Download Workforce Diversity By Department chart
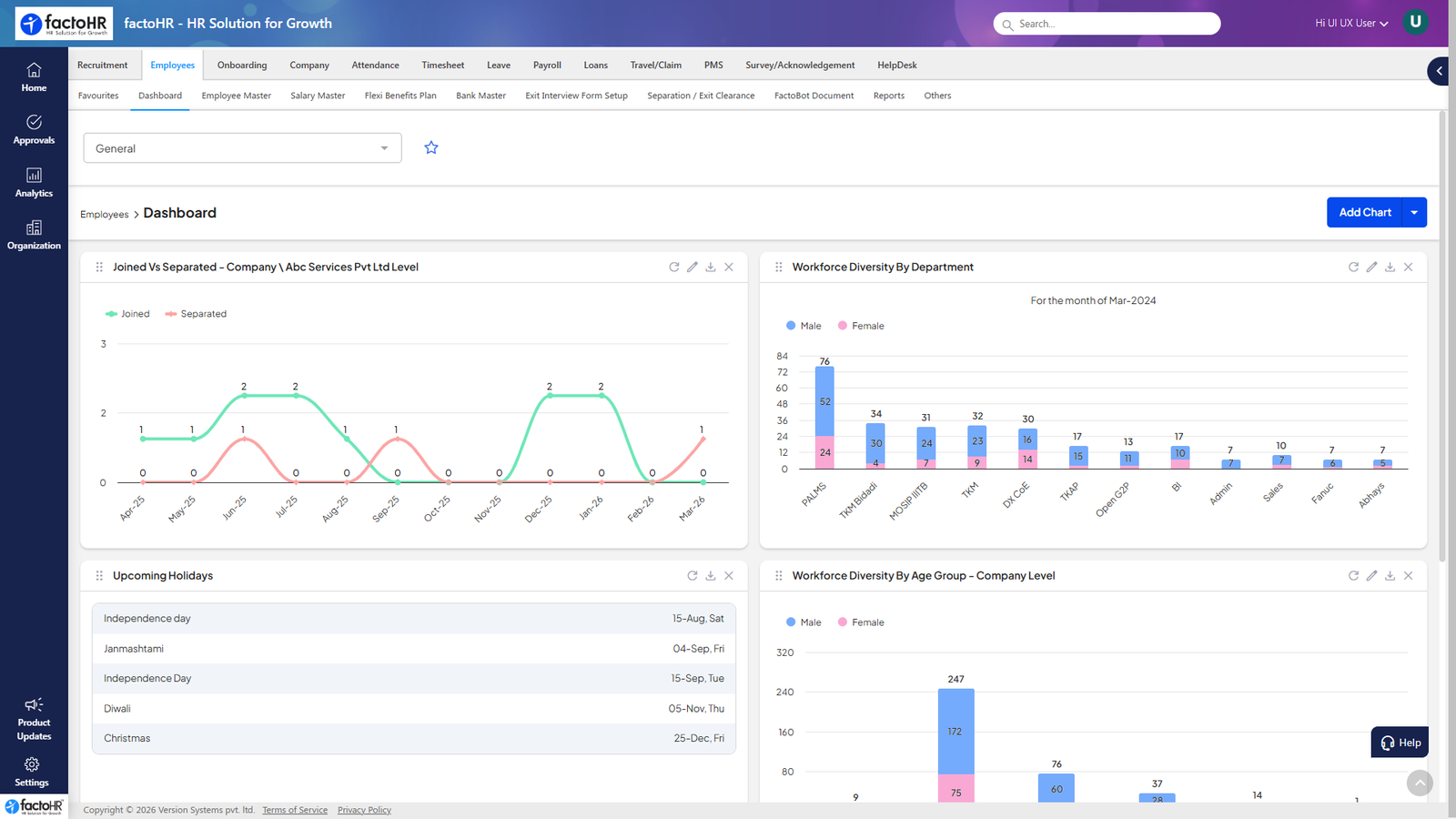1456x819 pixels. click(x=1390, y=267)
